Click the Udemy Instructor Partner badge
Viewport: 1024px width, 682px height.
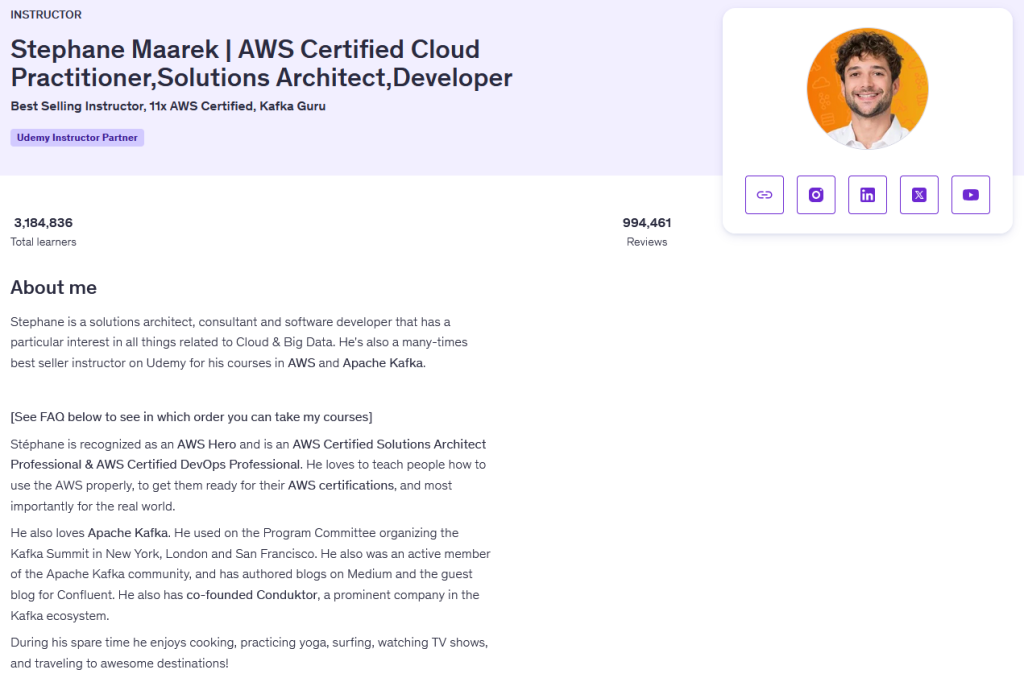(77, 138)
